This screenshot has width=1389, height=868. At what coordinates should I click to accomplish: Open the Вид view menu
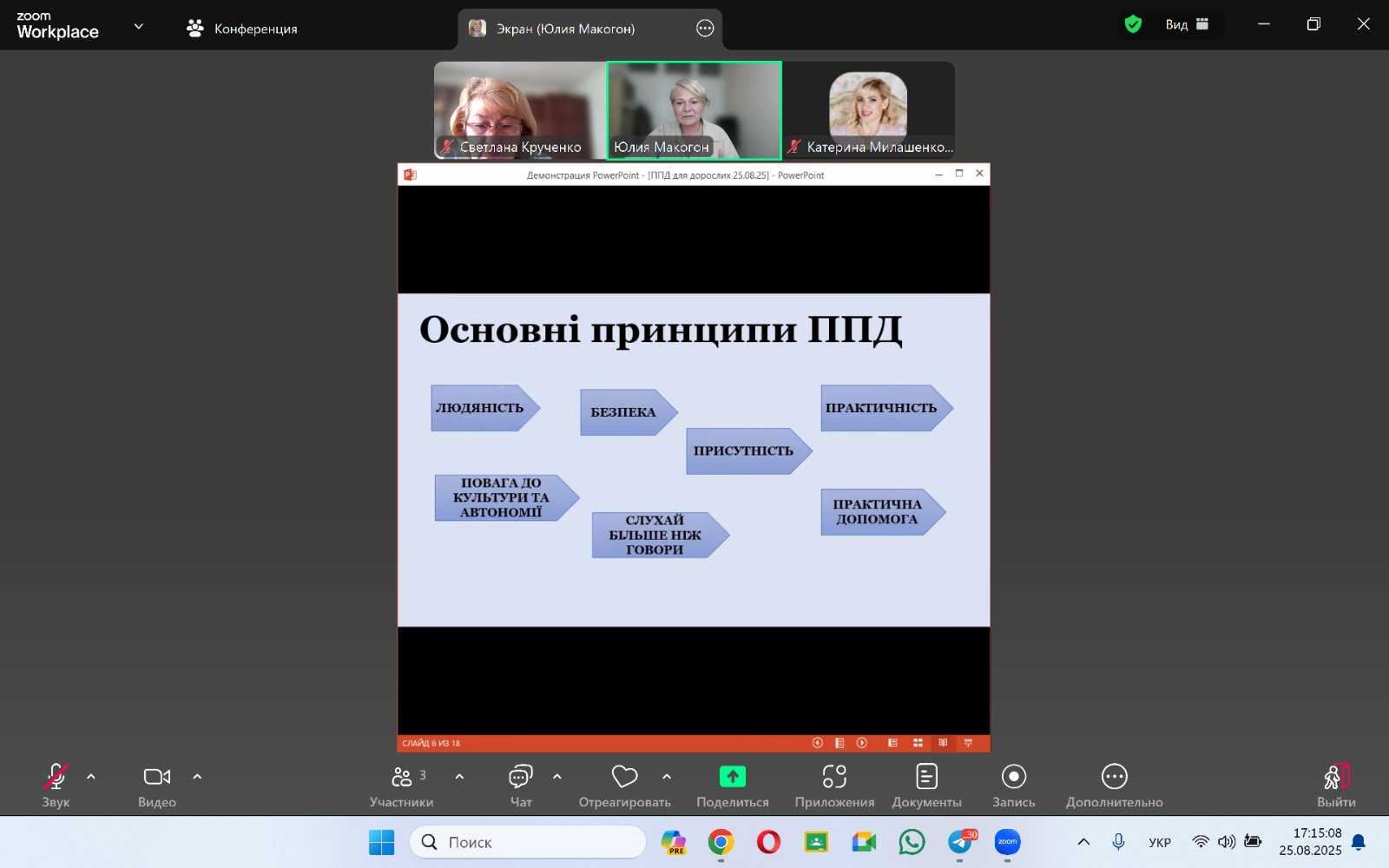click(x=1186, y=24)
